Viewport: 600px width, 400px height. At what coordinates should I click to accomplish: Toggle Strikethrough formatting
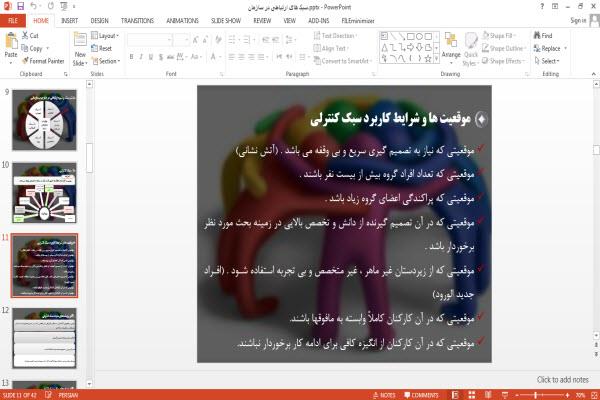[x=170, y=57]
